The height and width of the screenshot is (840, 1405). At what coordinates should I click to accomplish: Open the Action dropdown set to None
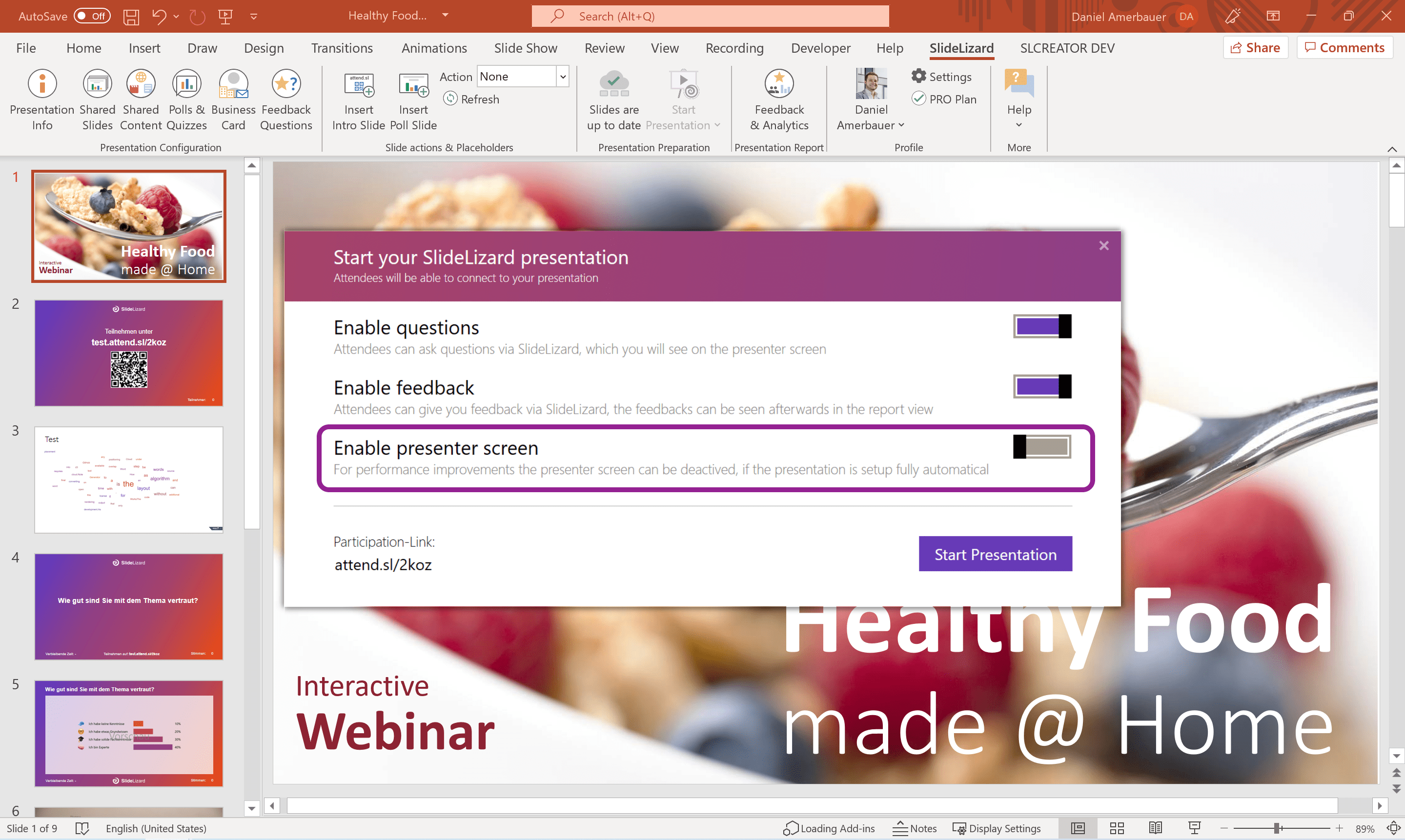coord(562,77)
